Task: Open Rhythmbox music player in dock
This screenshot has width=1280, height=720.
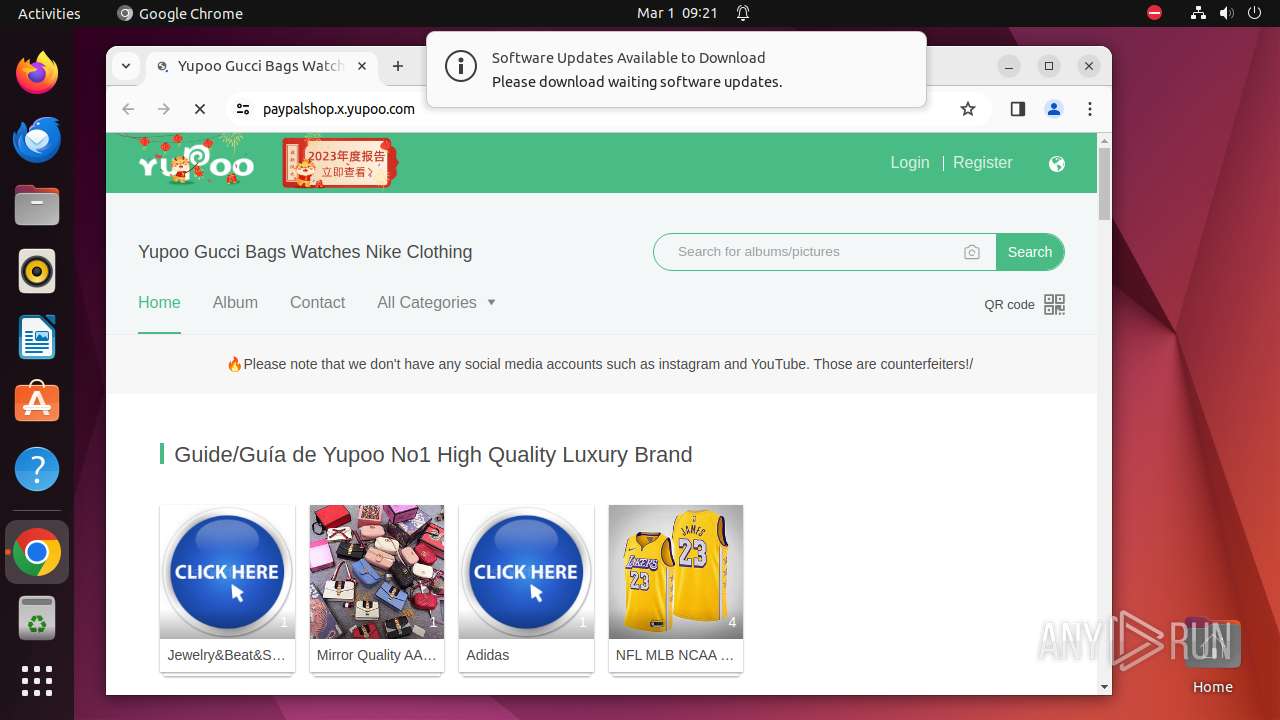Action: click(37, 271)
